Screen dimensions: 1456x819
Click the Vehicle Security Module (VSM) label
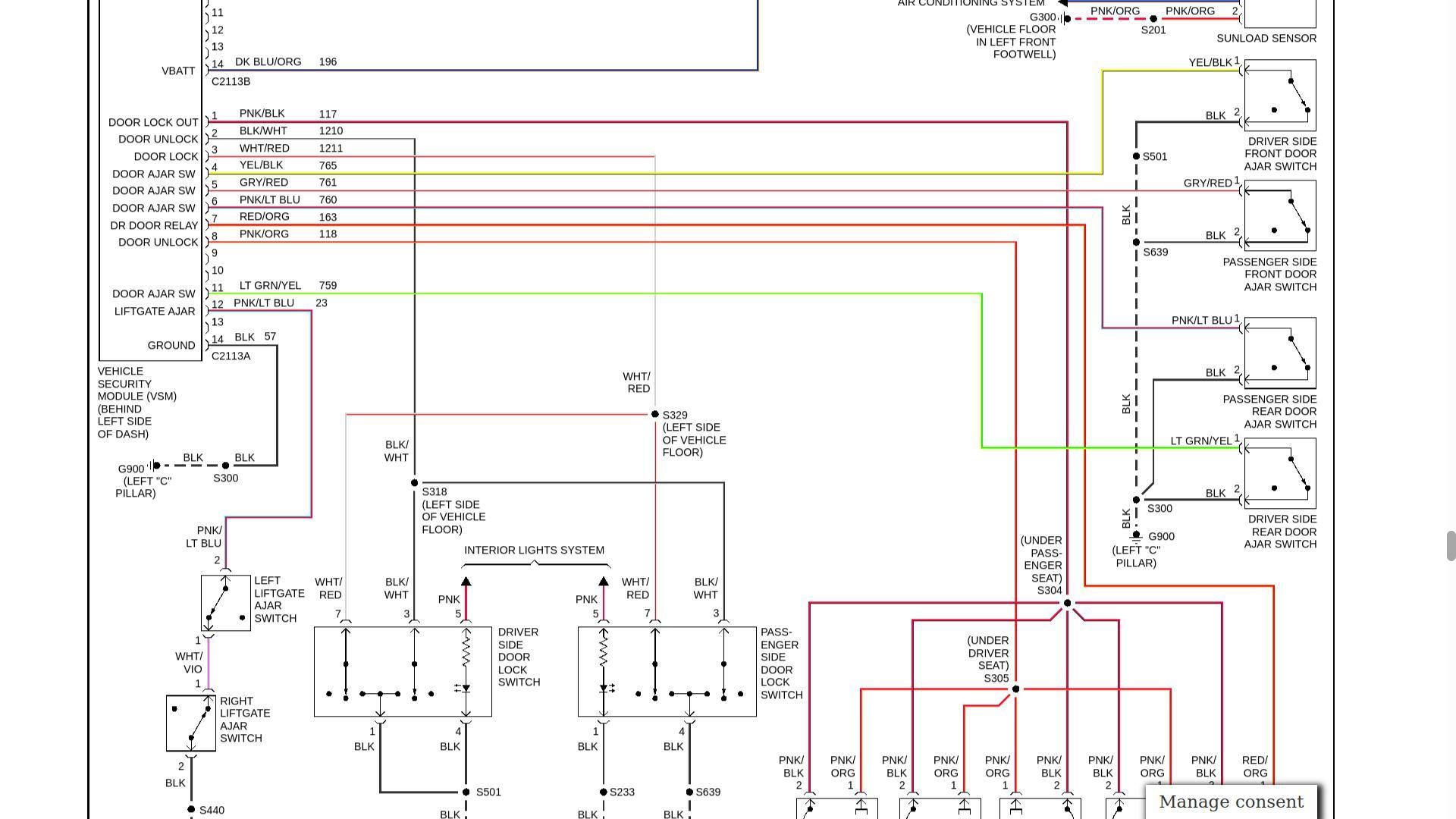tap(136, 403)
